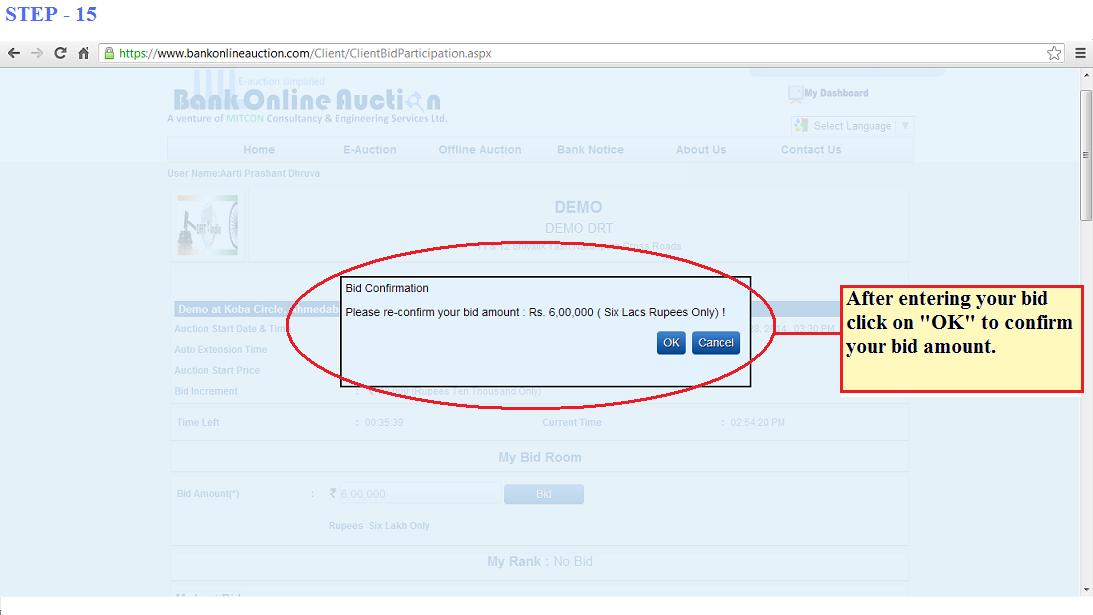
Task: Click the Current Time value 02:54:20 PM
Action: tap(758, 423)
